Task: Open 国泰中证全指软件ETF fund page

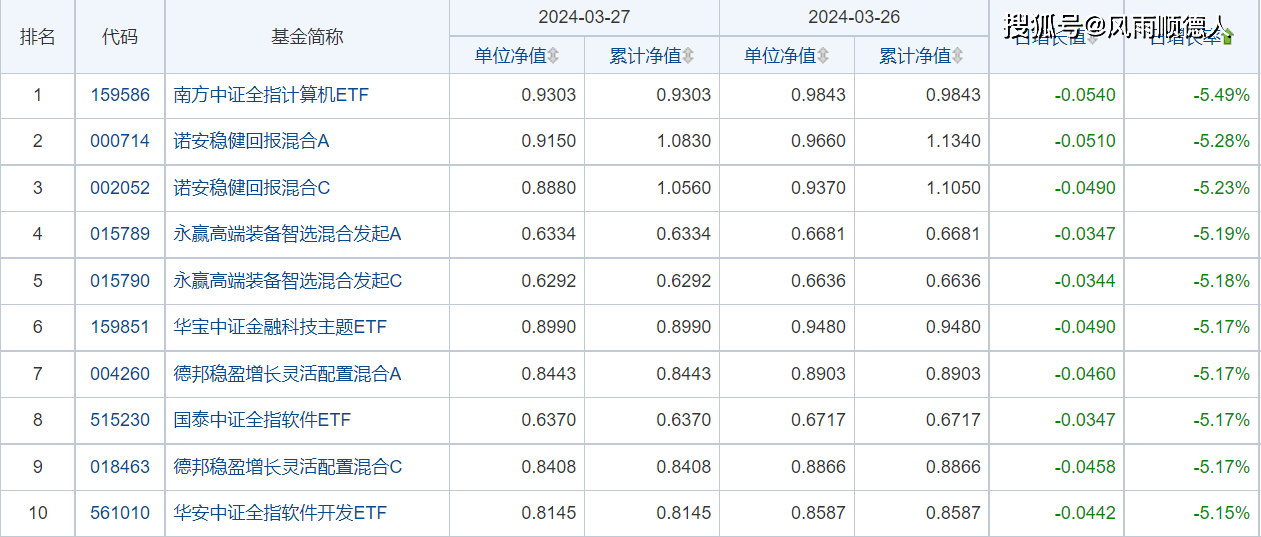Action: click(x=262, y=420)
